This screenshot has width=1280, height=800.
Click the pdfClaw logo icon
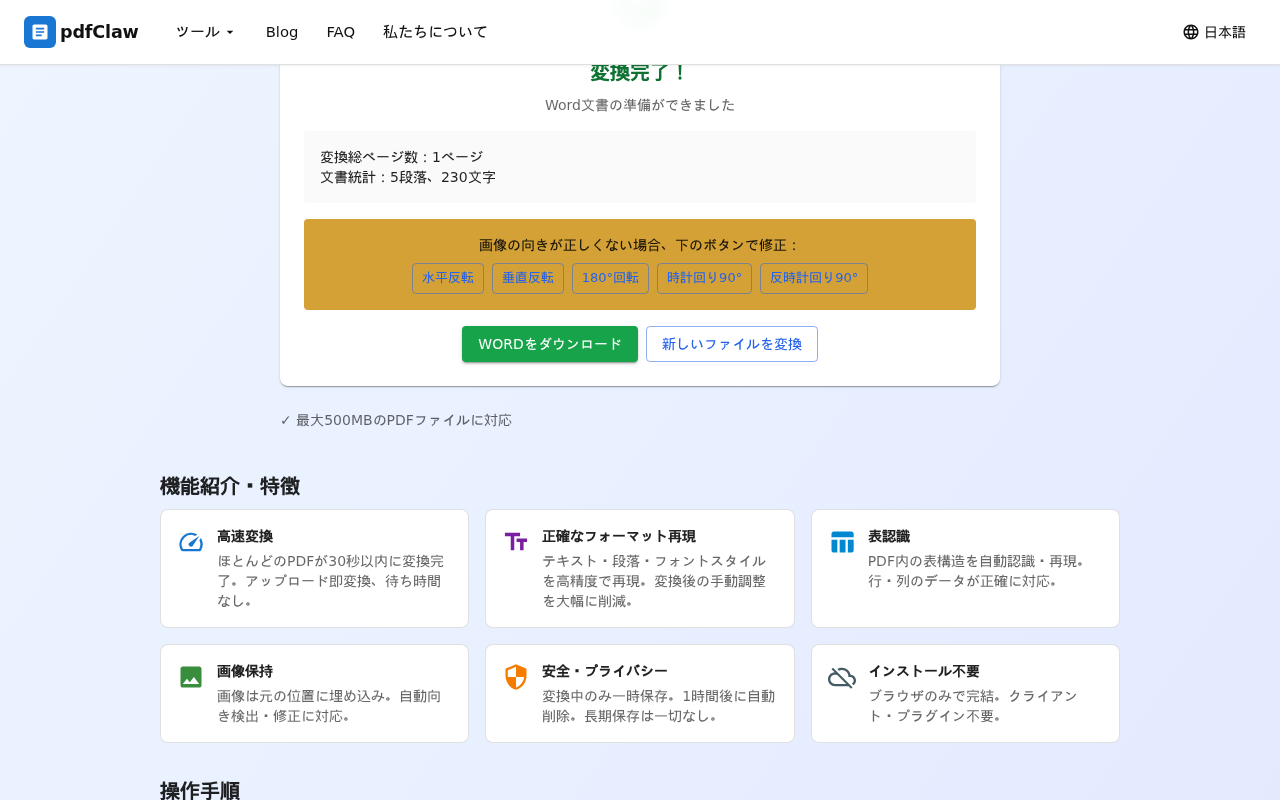38,32
